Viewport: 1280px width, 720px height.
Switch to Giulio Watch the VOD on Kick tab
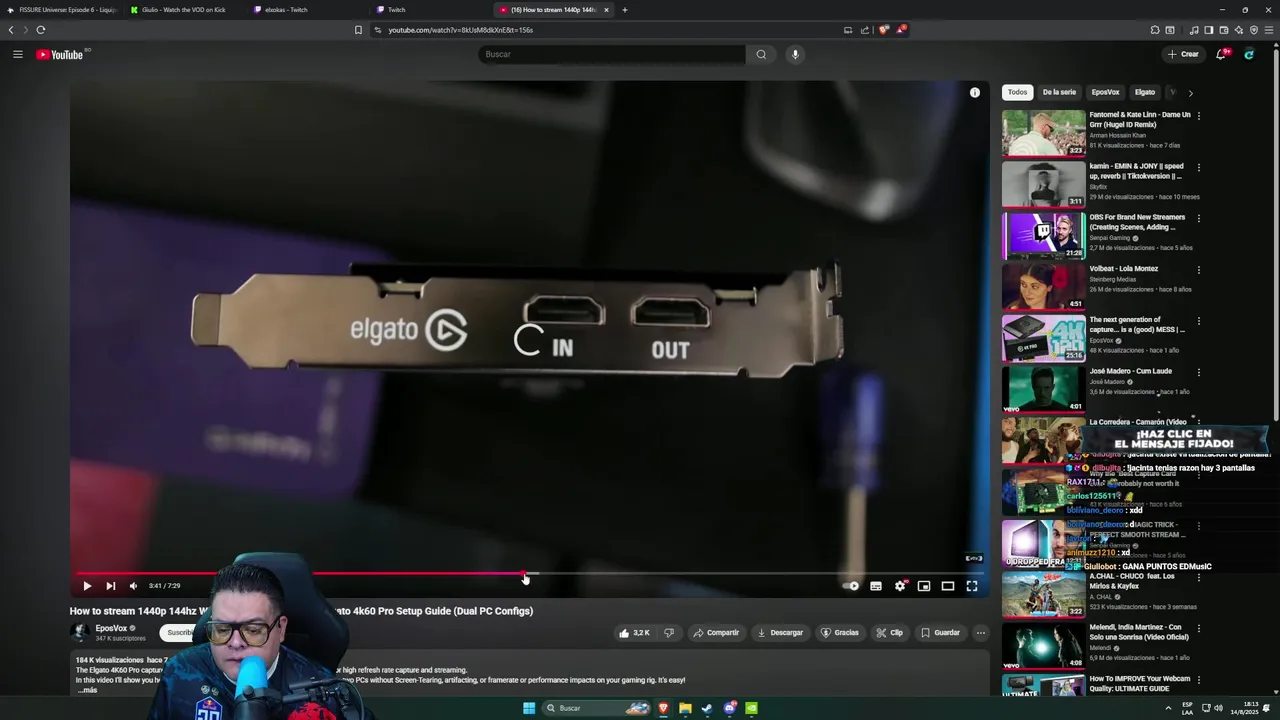point(184,10)
